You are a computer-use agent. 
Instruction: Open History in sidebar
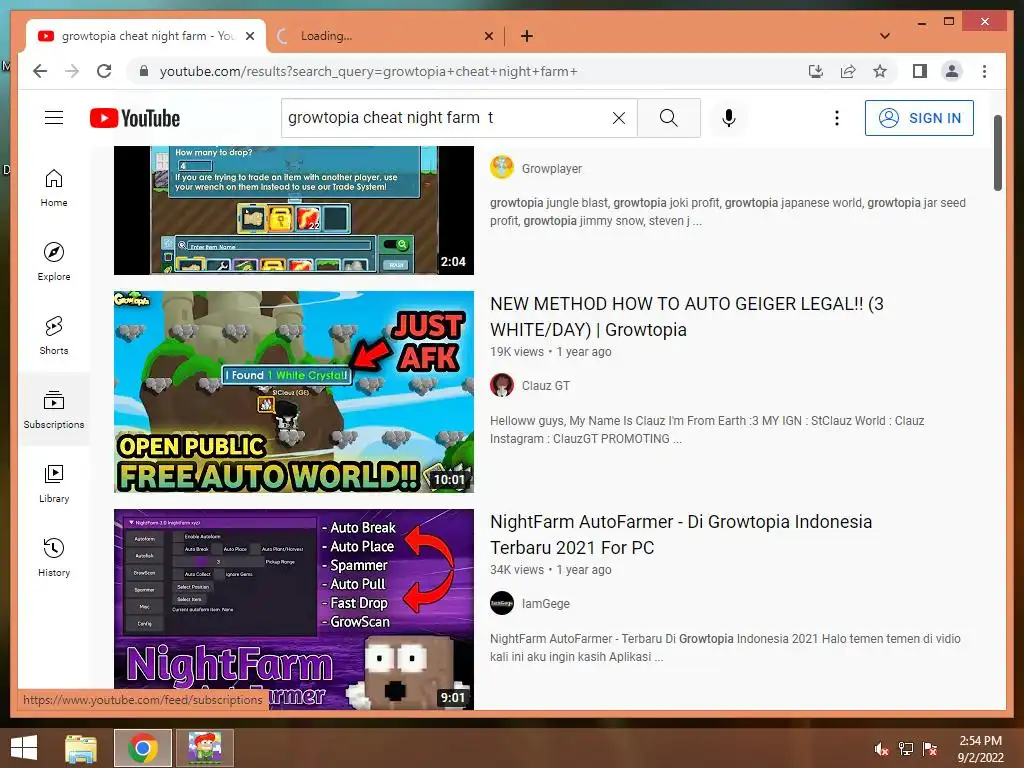[54, 558]
